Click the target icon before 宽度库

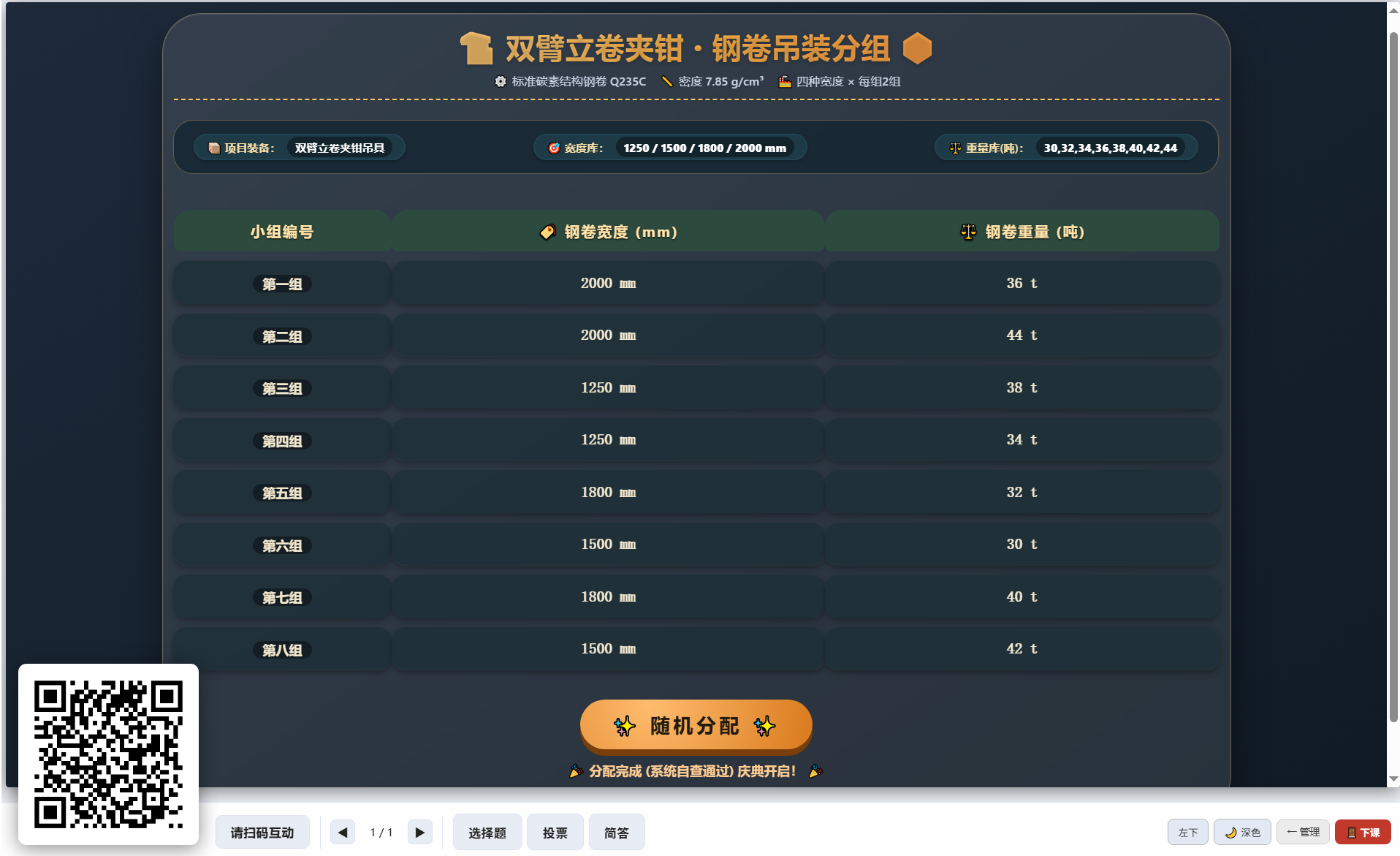(554, 148)
